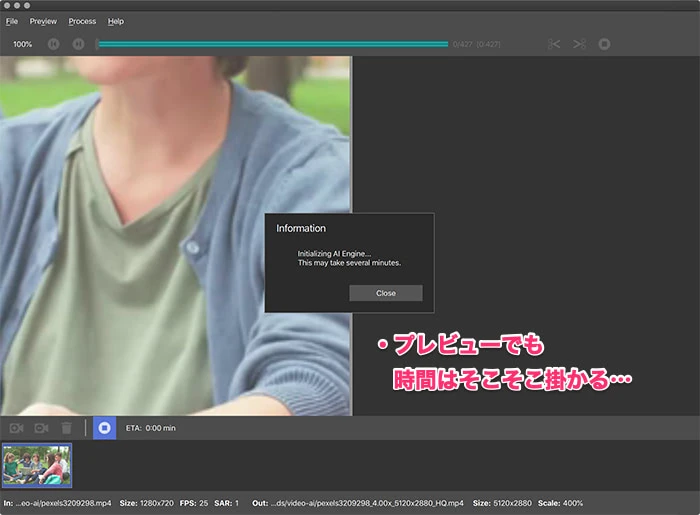700x515 pixels.
Task: Select the group video thumbnail in the queue
Action: click(x=37, y=465)
